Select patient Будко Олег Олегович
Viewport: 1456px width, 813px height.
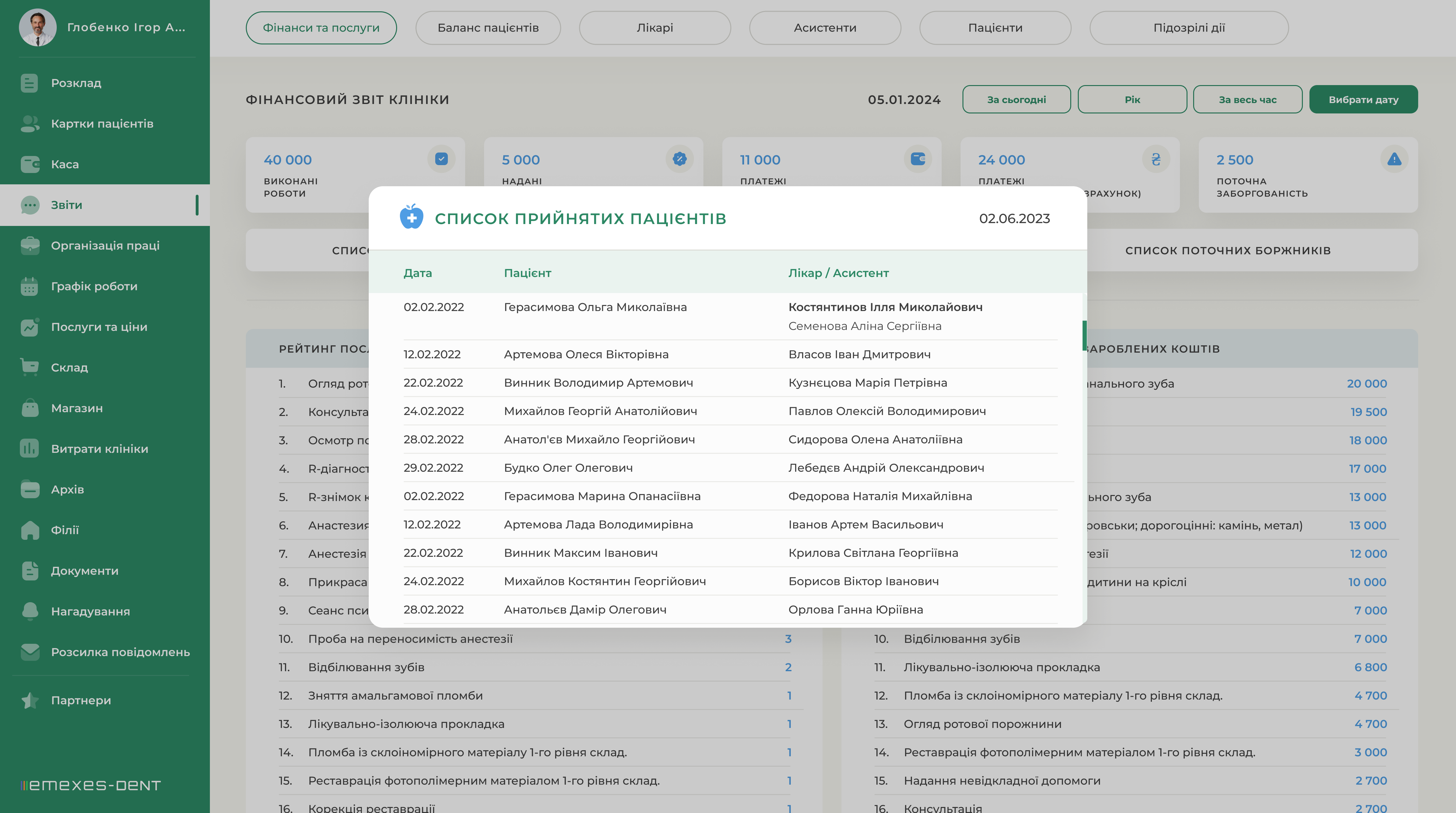pos(568,468)
